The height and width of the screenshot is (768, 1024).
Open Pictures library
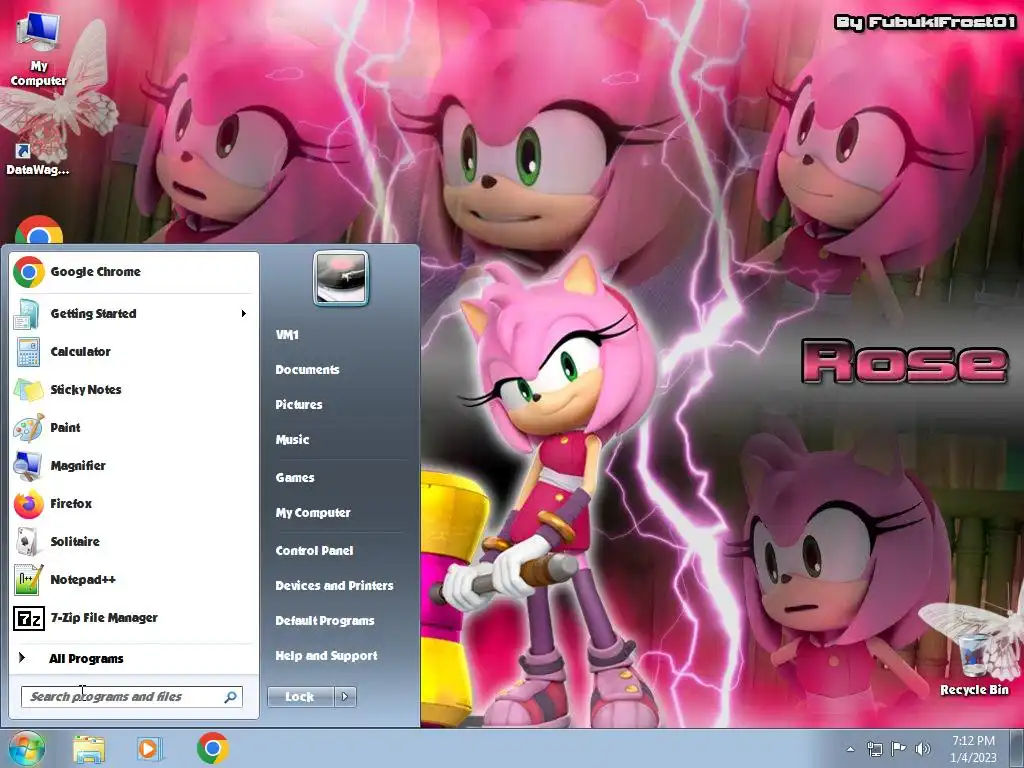[x=298, y=404]
